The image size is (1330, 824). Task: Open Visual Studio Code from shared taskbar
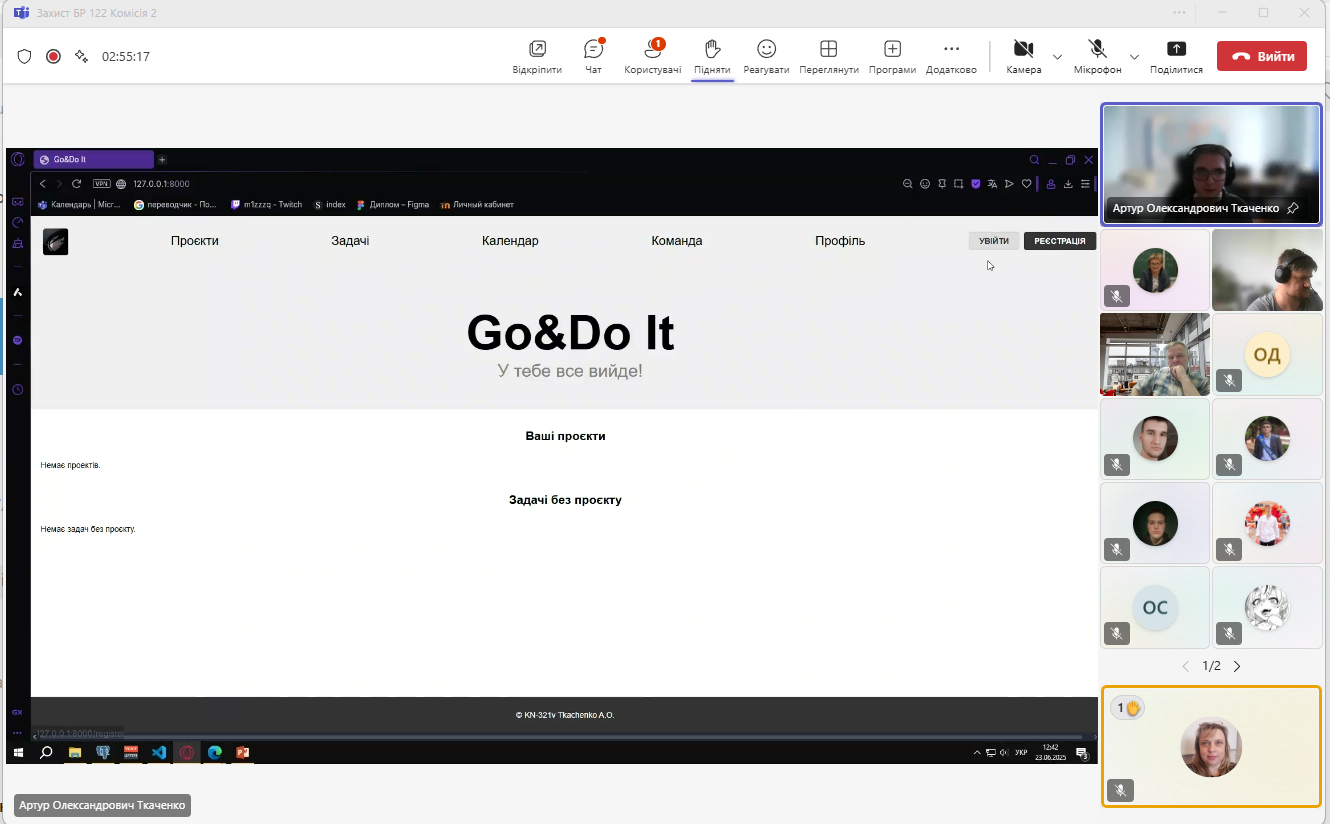(158, 752)
